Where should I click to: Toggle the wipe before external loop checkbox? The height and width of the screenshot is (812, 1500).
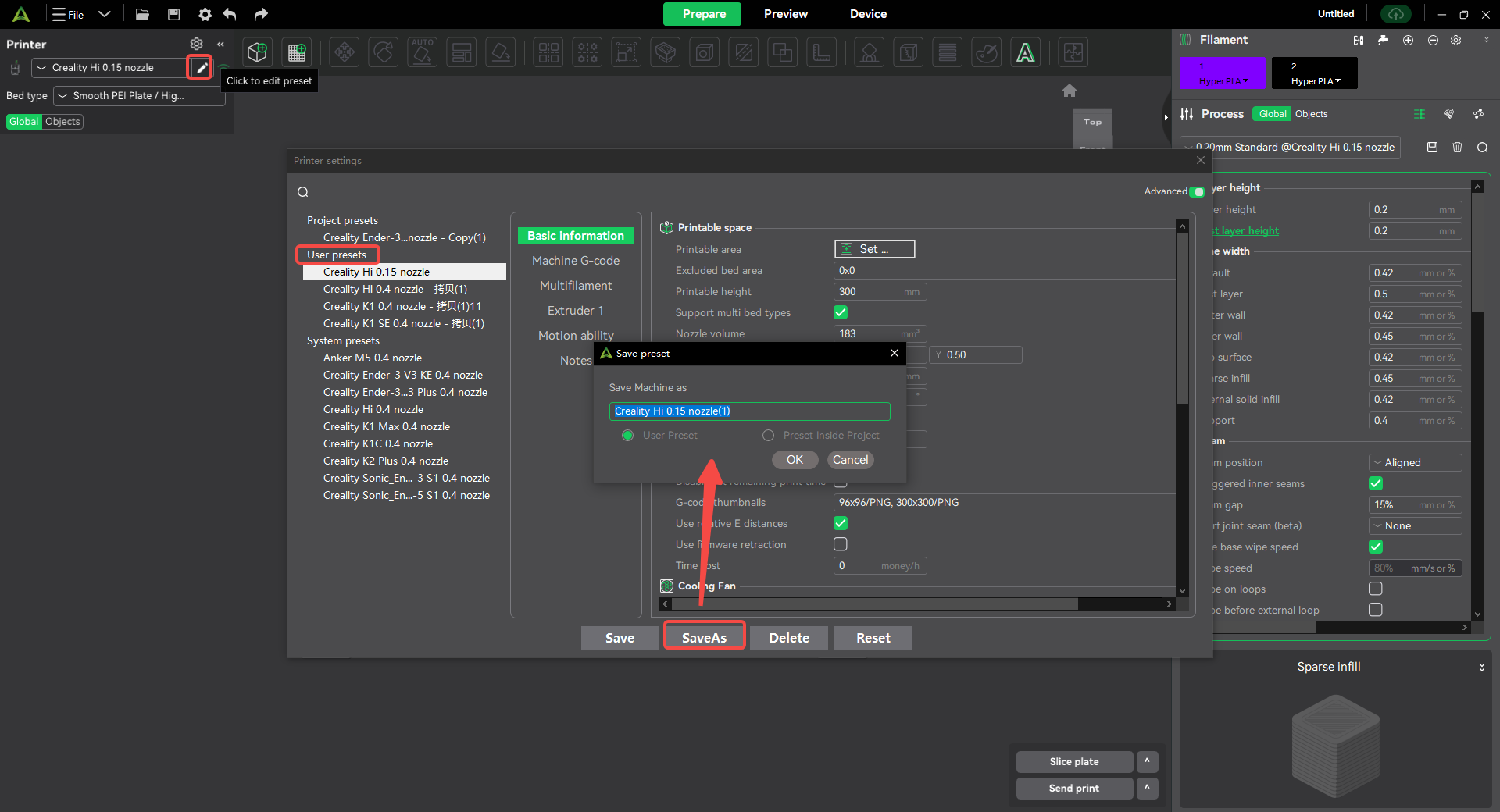click(1376, 610)
